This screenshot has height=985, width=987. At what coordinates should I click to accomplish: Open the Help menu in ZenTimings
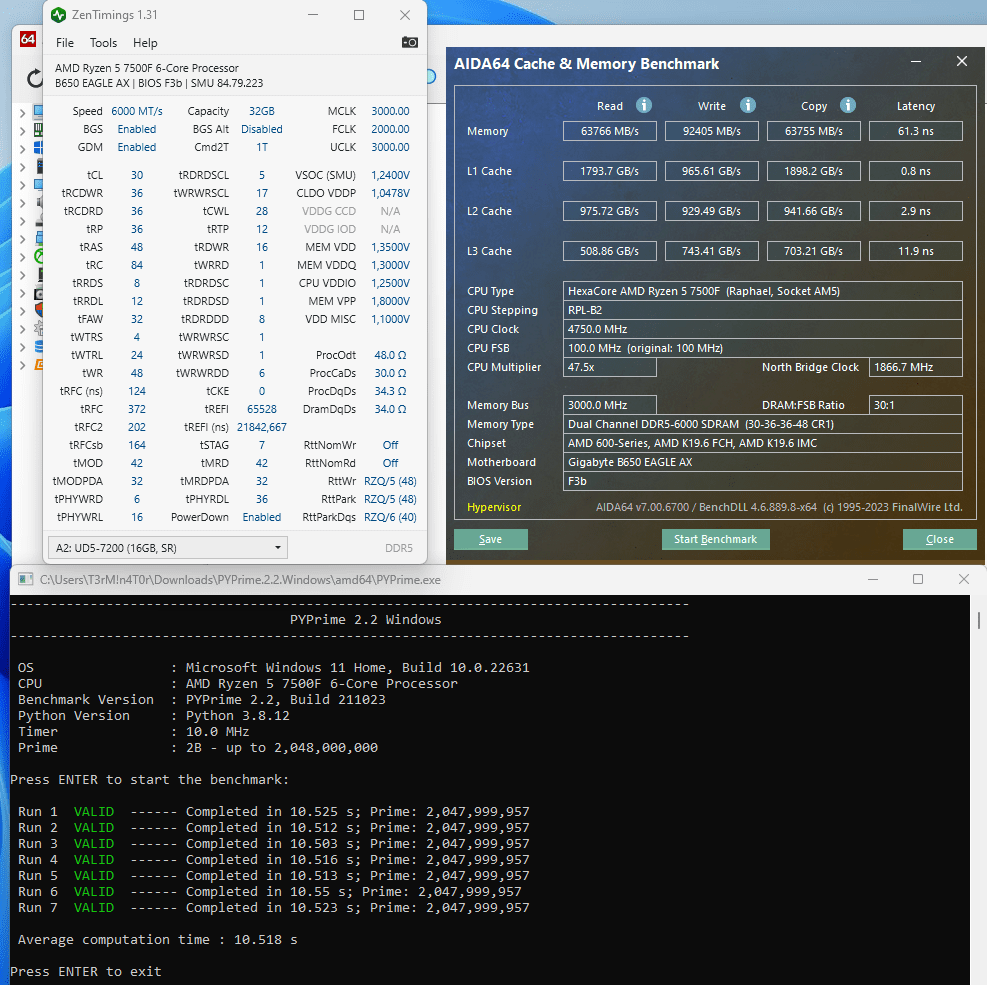pyautogui.click(x=145, y=43)
